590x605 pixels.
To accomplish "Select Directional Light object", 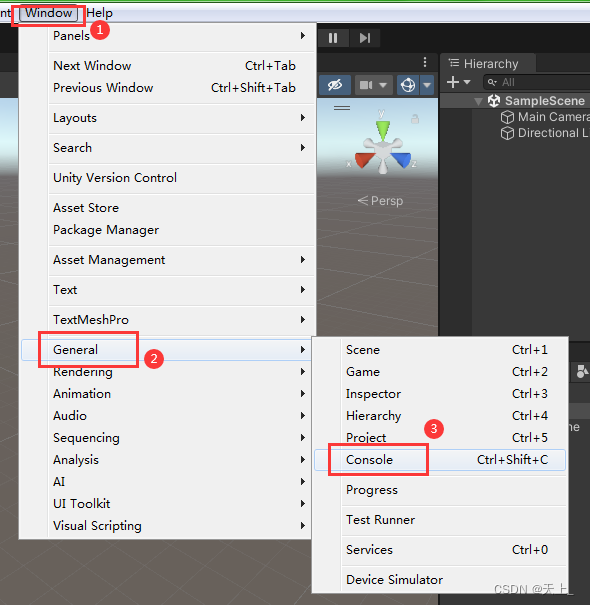I will tap(553, 133).
